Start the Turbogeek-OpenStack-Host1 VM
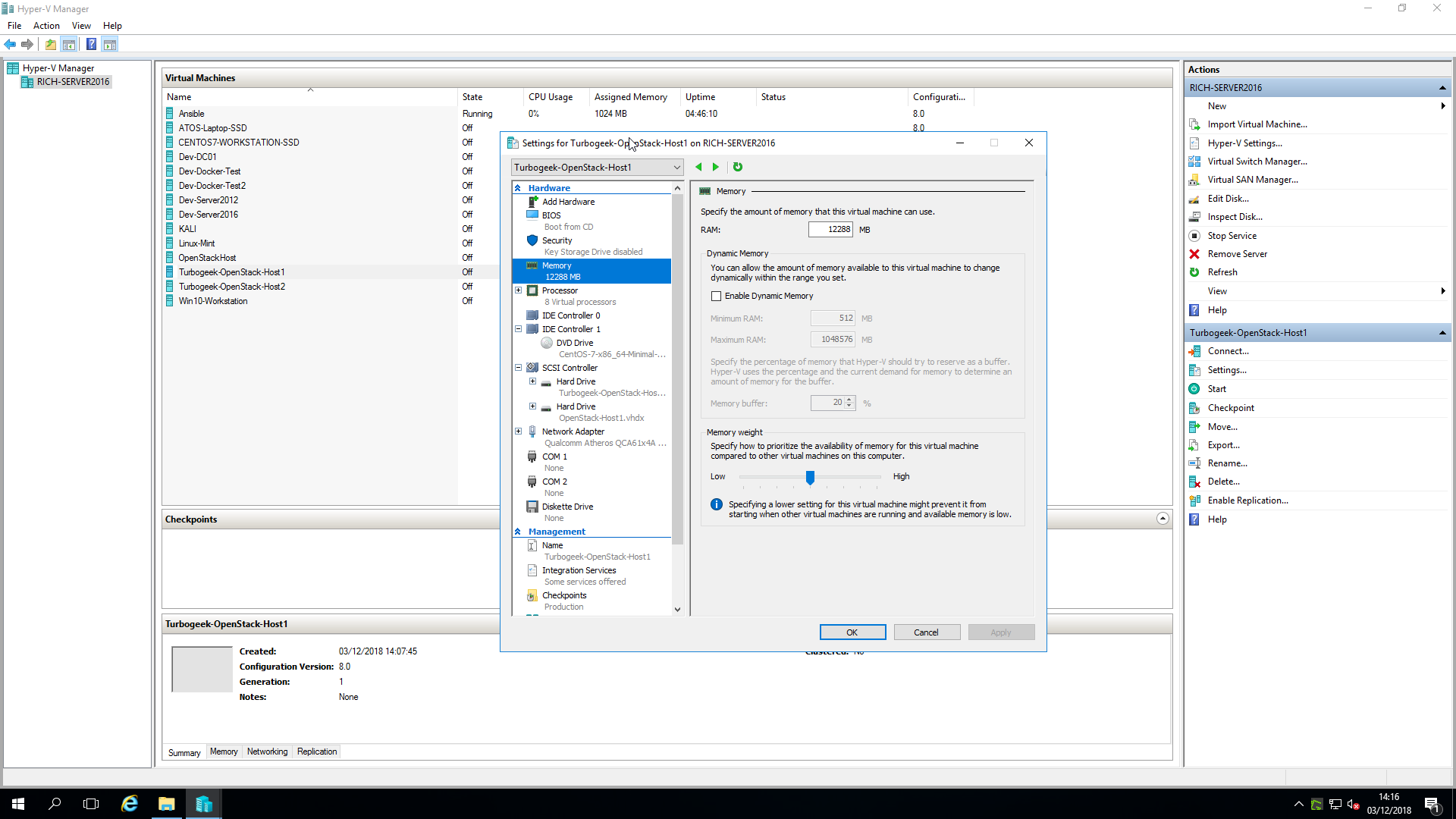This screenshot has height=819, width=1456. click(x=1216, y=389)
